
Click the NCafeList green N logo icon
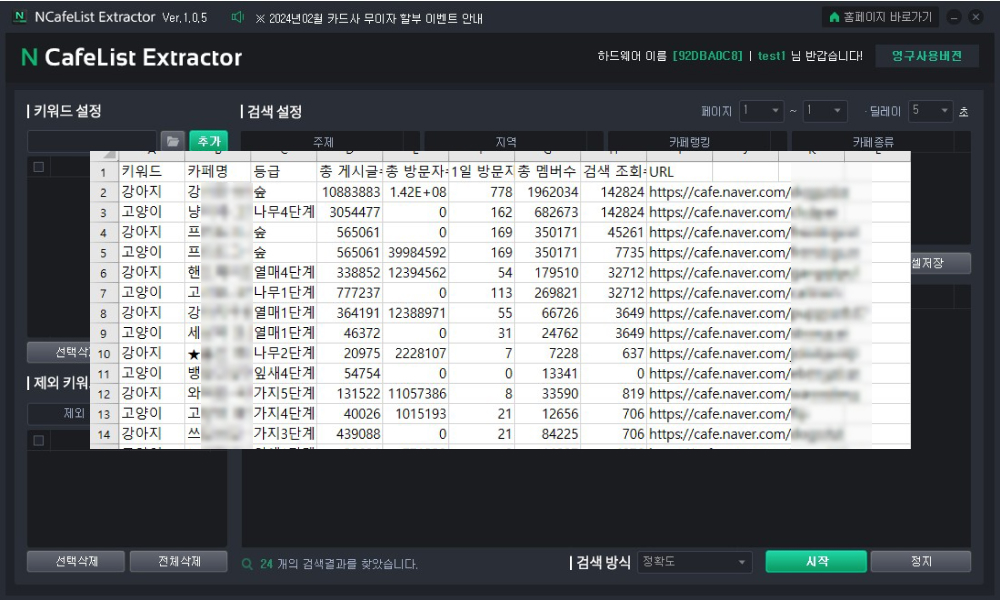tap(20, 17)
